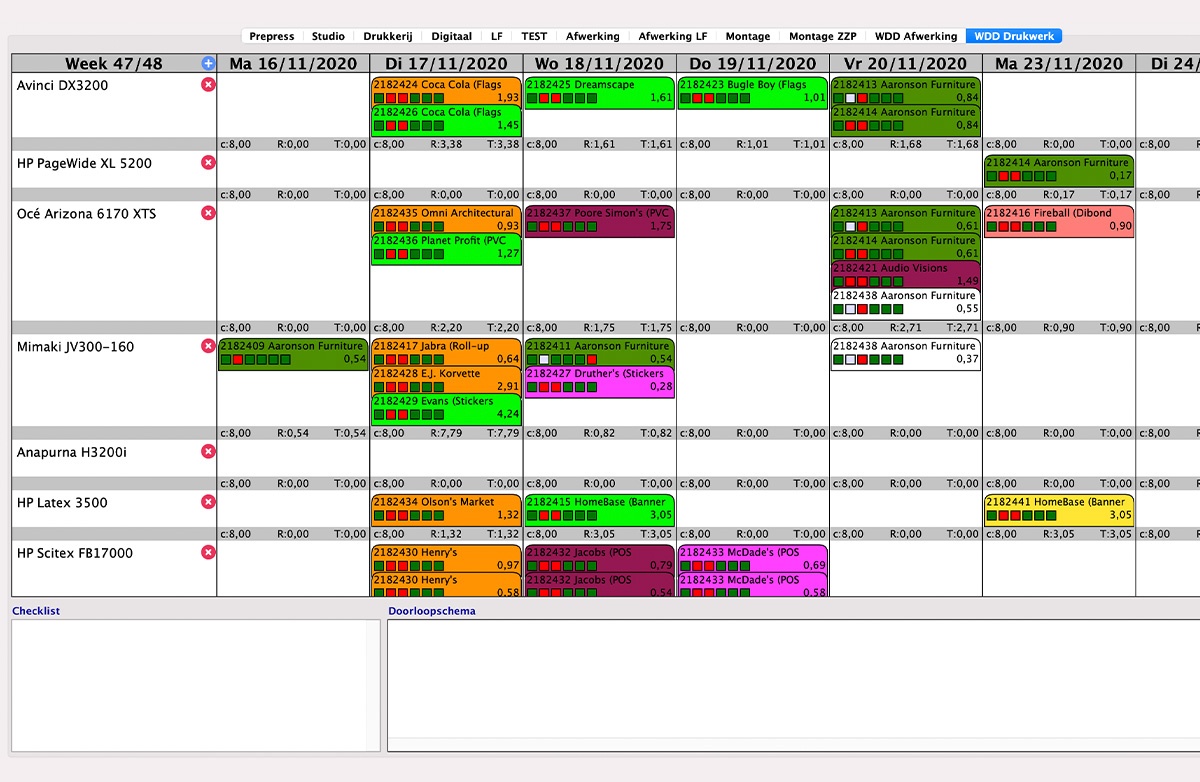The image size is (1200, 782).
Task: Select the WDD Drukwerk tab
Action: [1014, 36]
